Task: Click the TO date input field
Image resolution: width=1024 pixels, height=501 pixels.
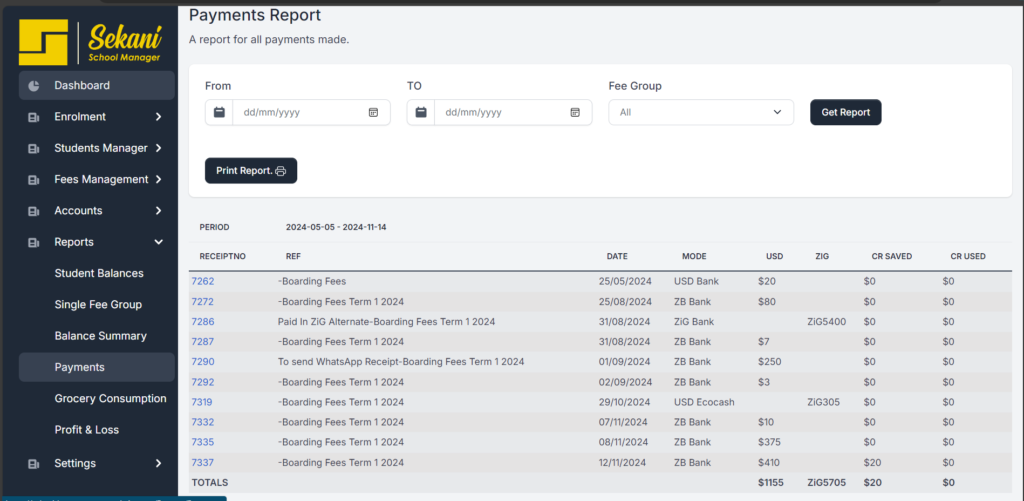Action: [x=500, y=112]
